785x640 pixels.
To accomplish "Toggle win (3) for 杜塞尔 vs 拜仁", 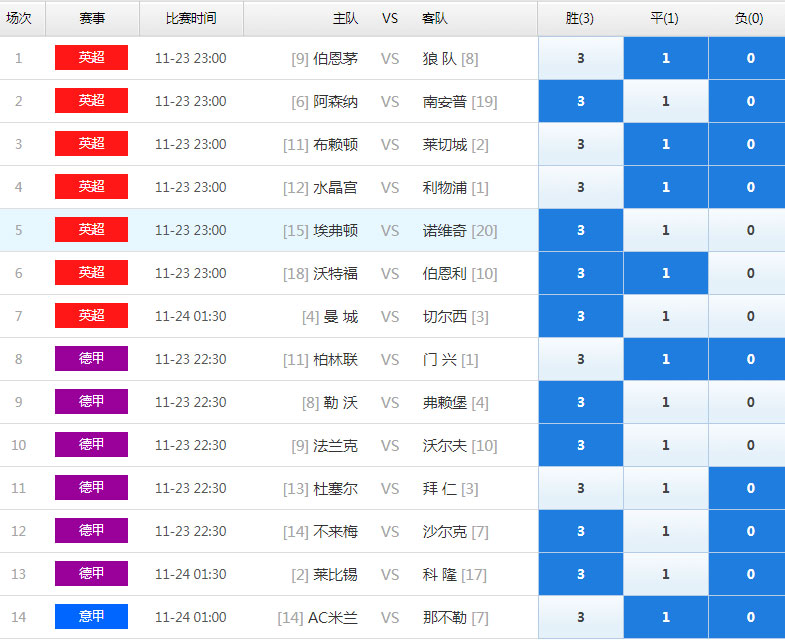I will [x=581, y=489].
